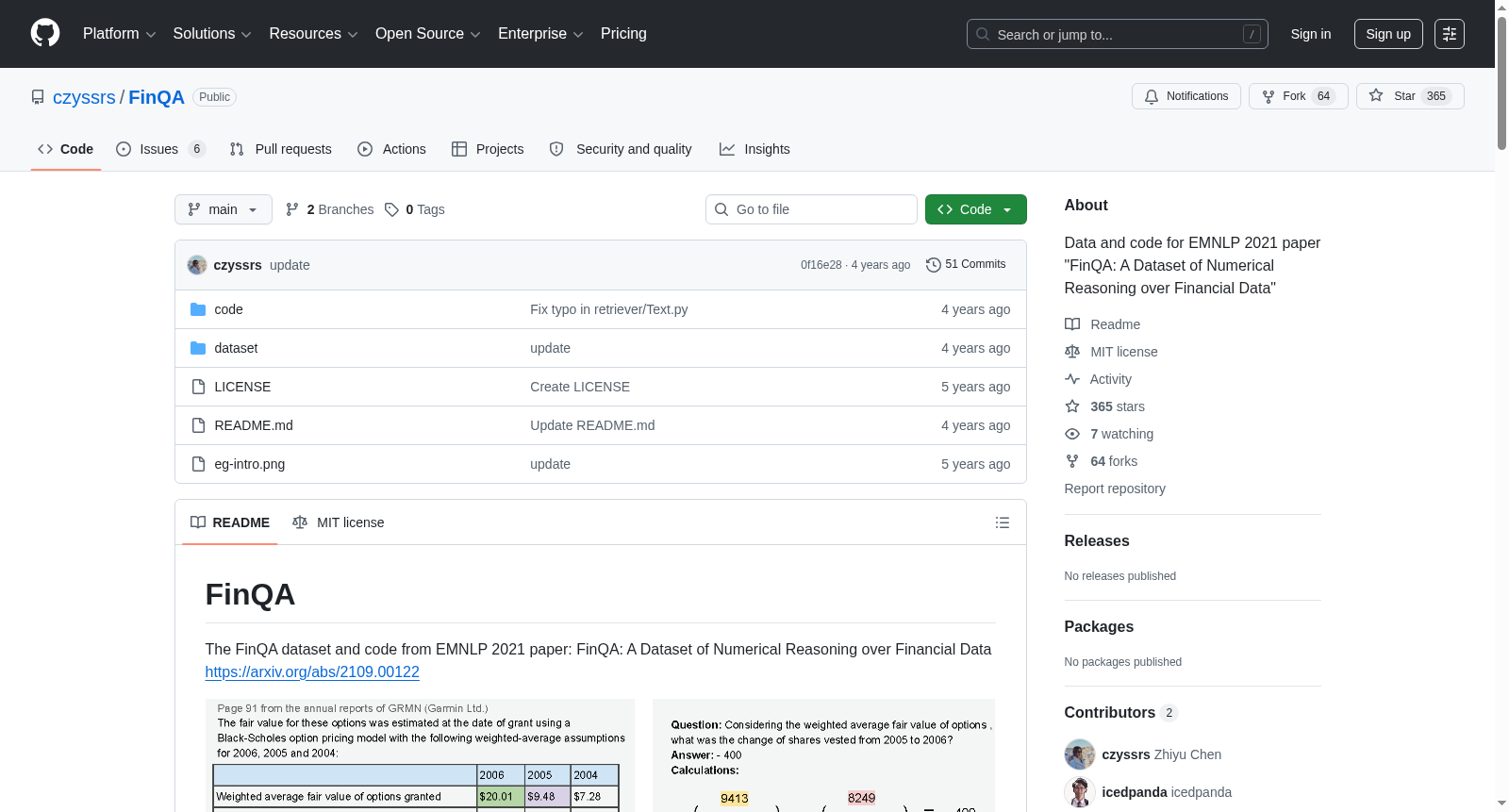Viewport: 1509px width, 812px height.
Task: Click the Readme link in About sidebar
Action: tap(1103, 324)
